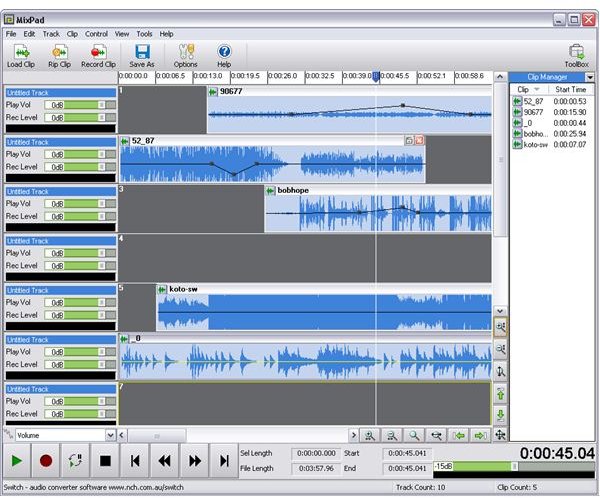
Task: Click the green move track down arrow
Action: [501, 415]
